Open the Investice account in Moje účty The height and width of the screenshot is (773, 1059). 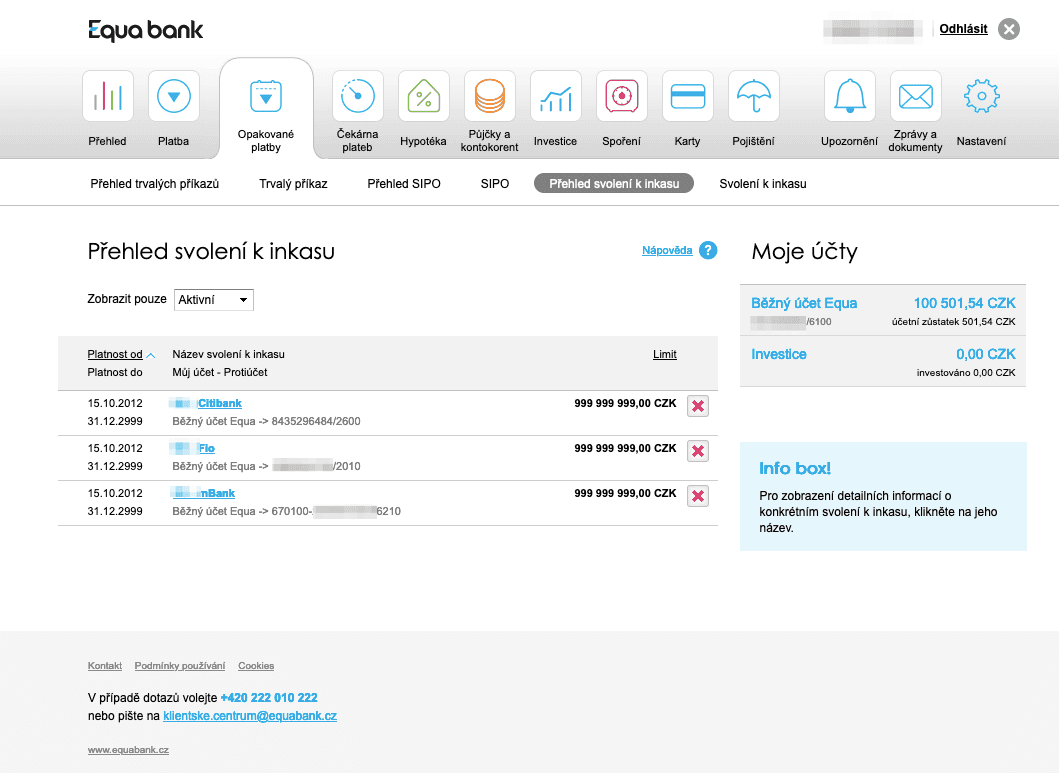tap(779, 354)
